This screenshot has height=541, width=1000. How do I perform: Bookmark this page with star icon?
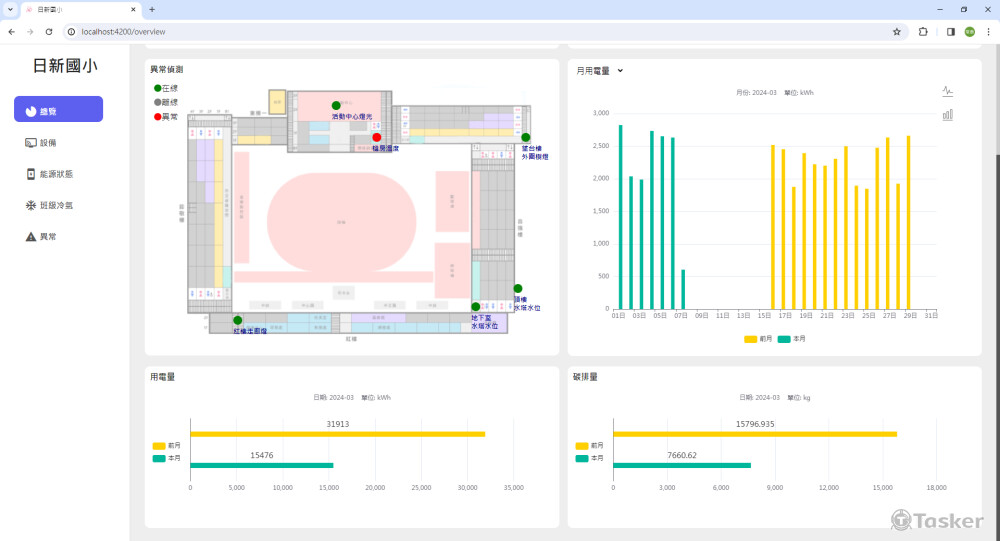click(897, 31)
